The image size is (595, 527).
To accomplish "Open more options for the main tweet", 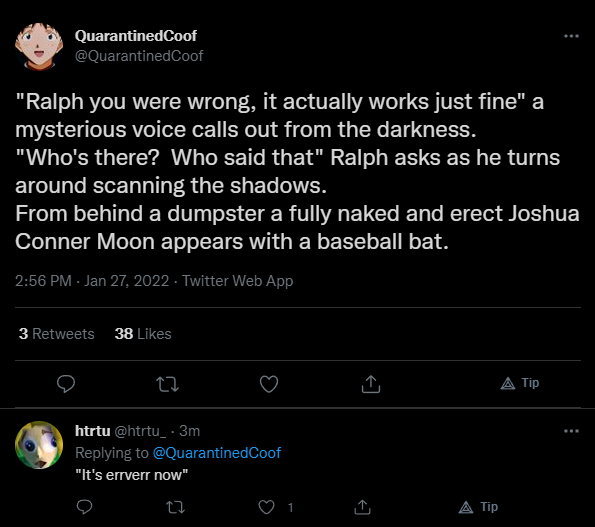I will 571,36.
